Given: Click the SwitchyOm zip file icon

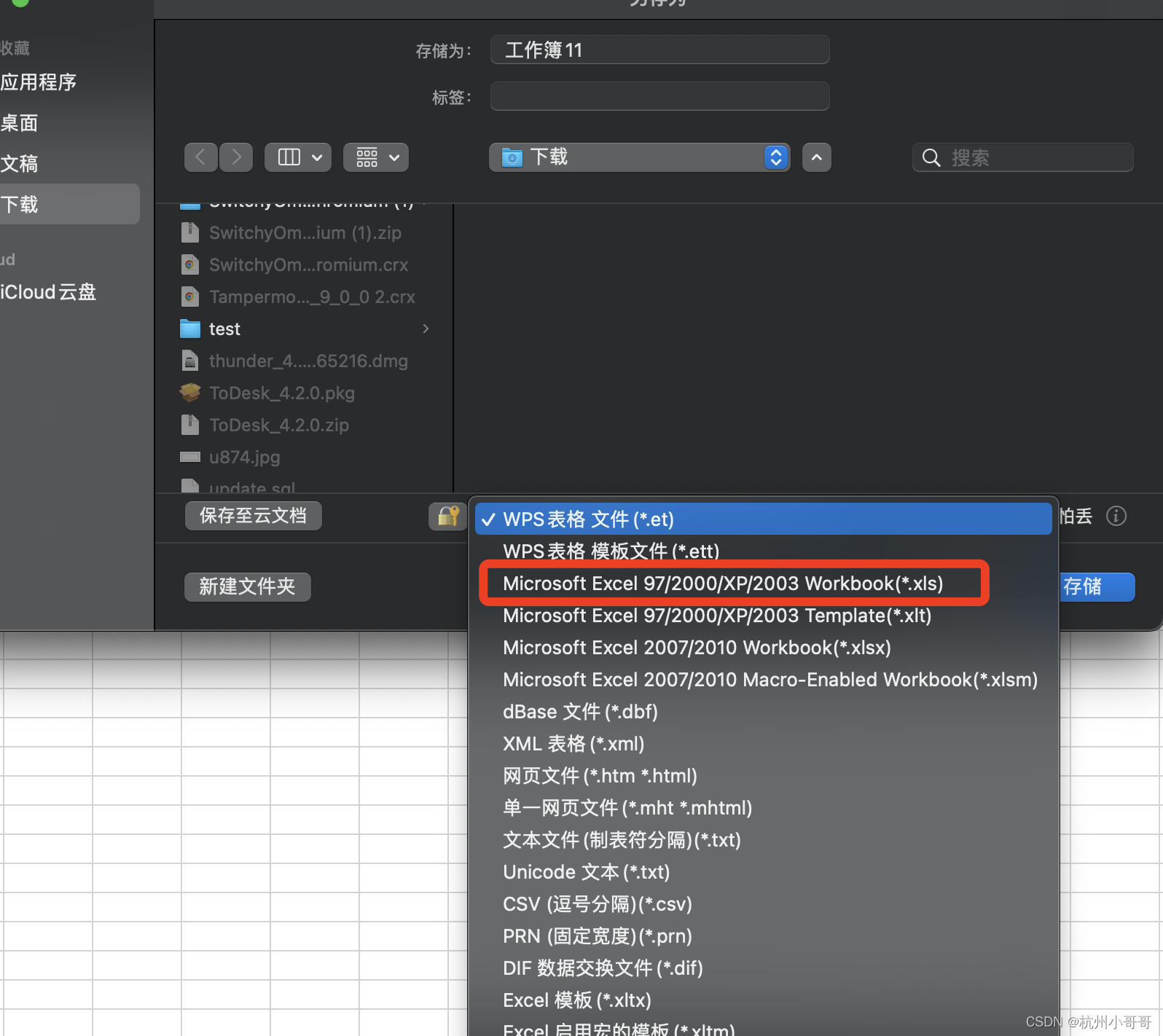Looking at the screenshot, I should pos(190,232).
